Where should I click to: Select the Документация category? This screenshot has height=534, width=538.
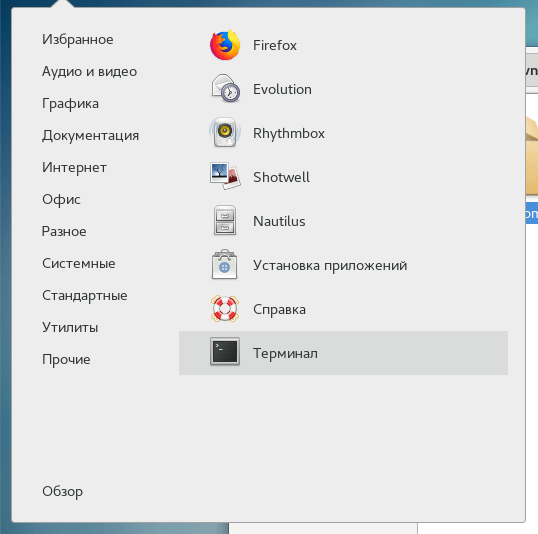pos(90,136)
